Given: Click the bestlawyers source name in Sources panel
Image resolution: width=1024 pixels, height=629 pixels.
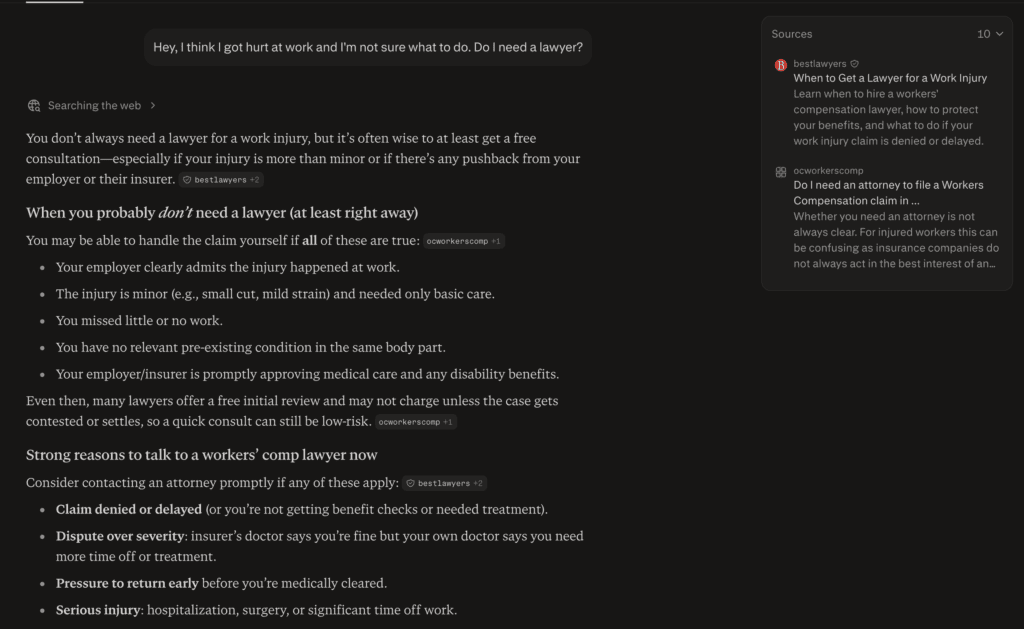Looking at the screenshot, I should pos(820,63).
